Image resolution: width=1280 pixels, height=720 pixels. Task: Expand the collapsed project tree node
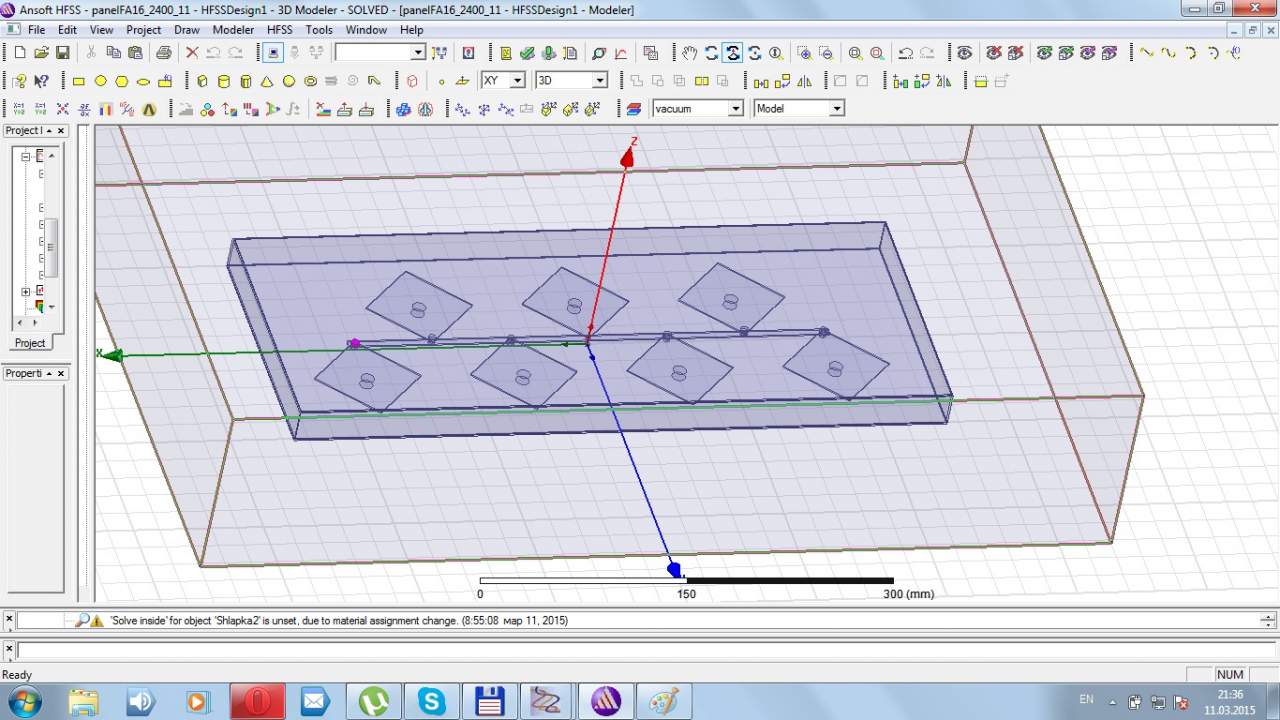[x=26, y=292]
